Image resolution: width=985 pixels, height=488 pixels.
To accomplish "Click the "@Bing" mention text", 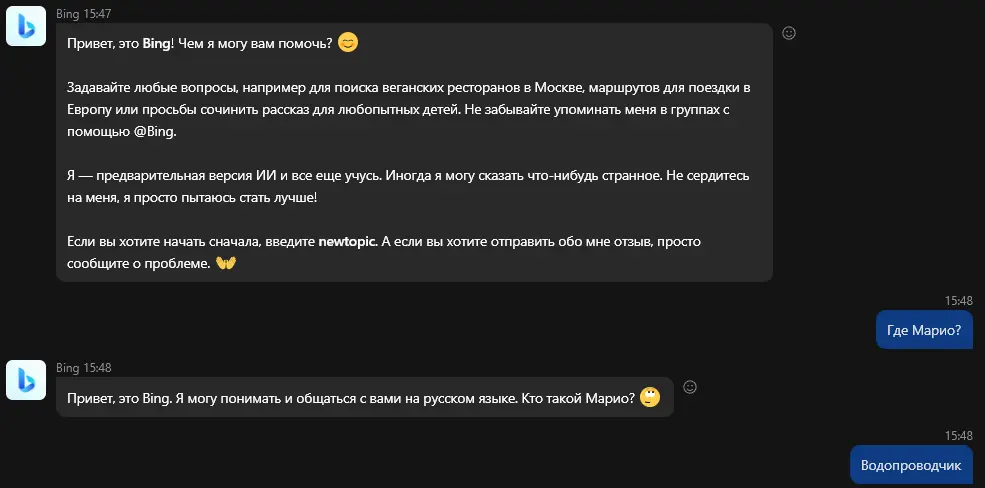I will point(155,132).
